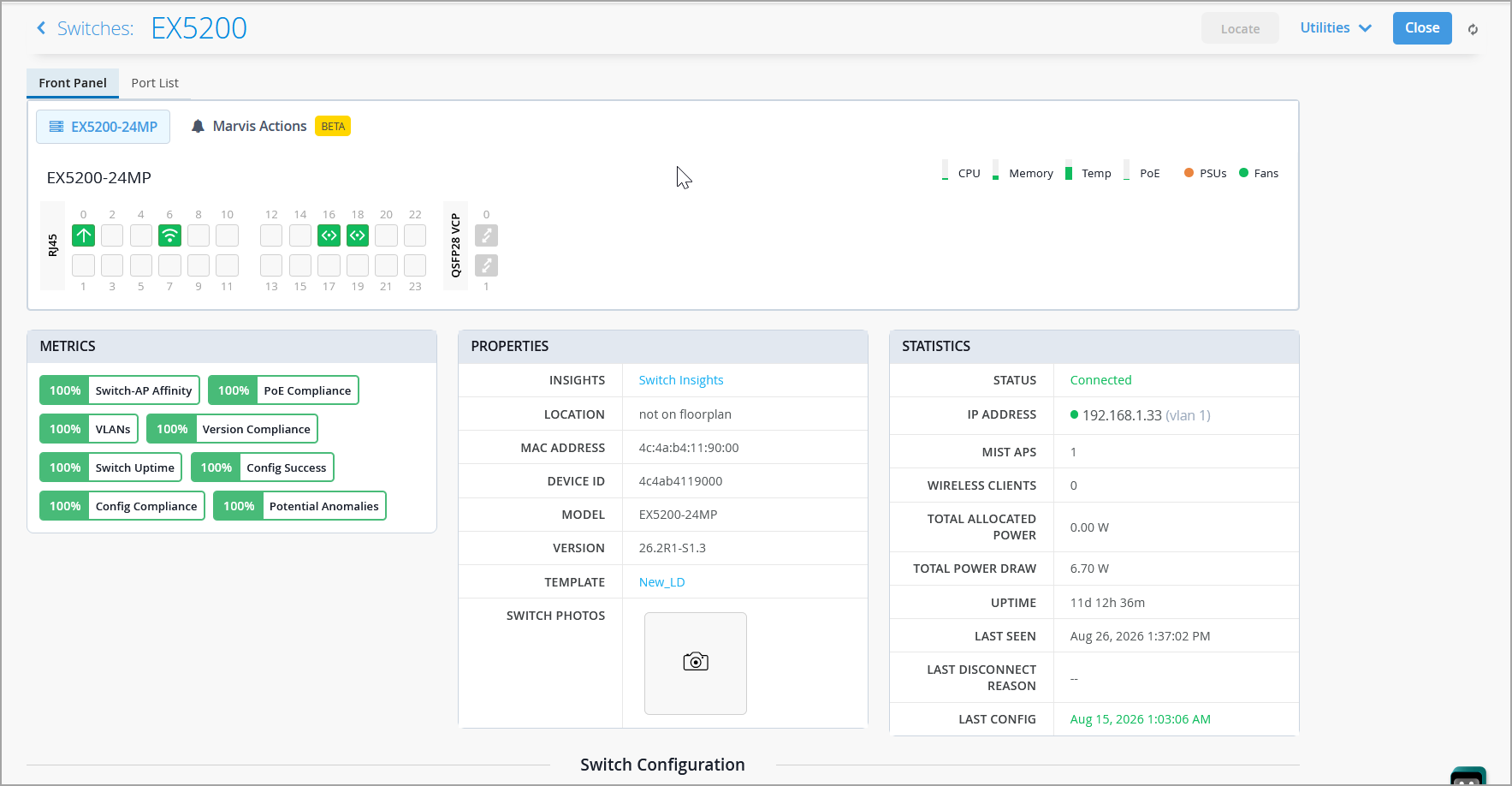Select empty RJ45 port 4
1512x786 pixels.
pyautogui.click(x=141, y=235)
